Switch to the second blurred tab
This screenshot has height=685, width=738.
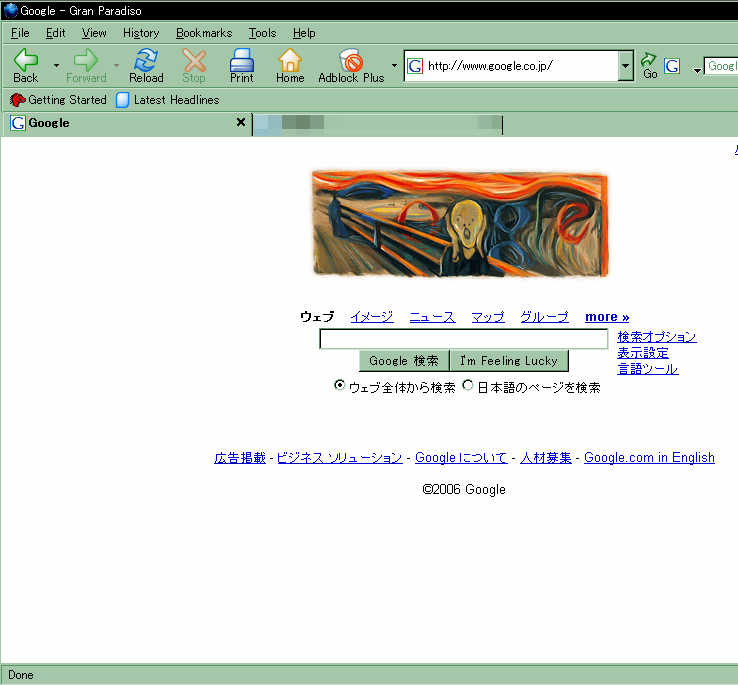pyautogui.click(x=377, y=124)
